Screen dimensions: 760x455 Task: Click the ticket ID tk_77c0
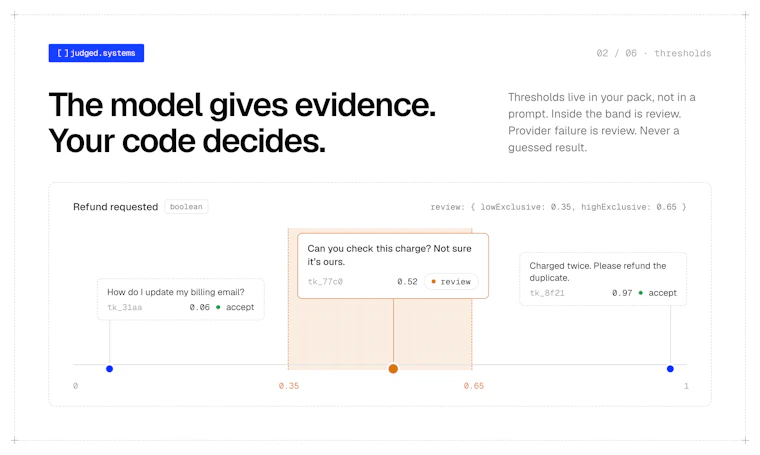tap(325, 282)
